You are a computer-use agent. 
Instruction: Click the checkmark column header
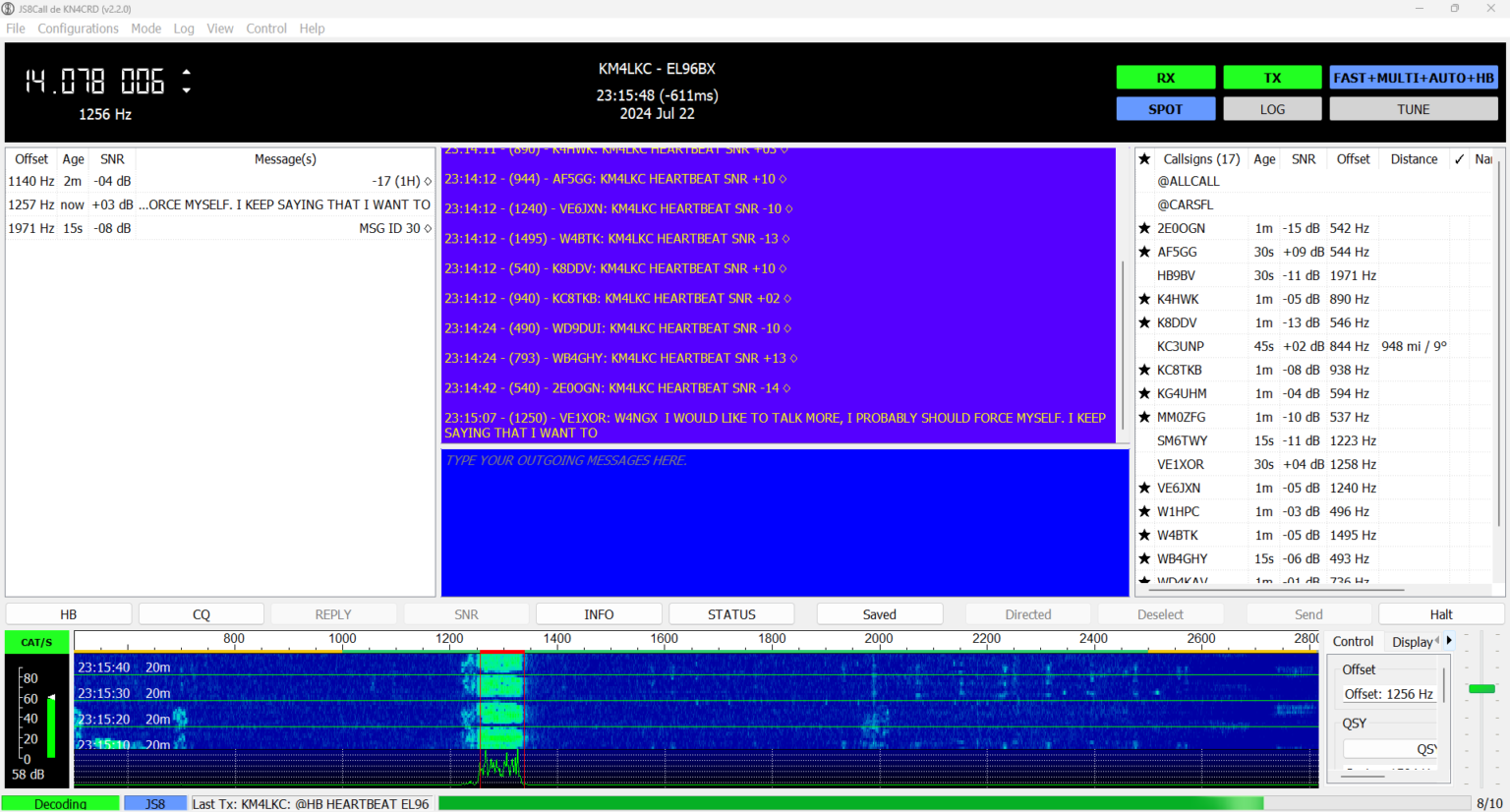tap(1459, 158)
